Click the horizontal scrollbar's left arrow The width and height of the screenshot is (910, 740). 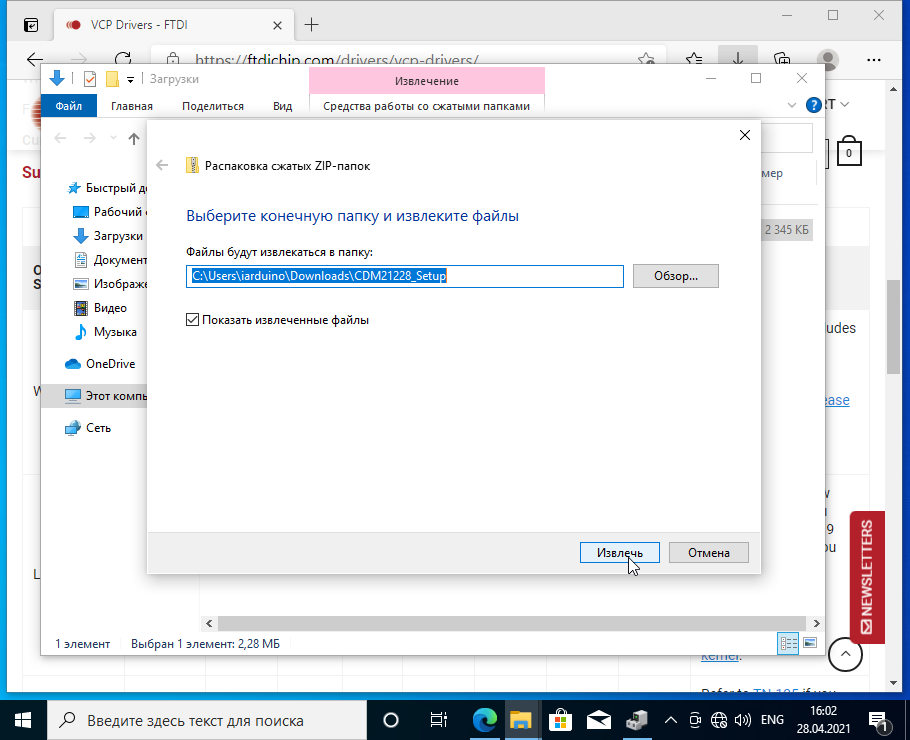coord(209,623)
